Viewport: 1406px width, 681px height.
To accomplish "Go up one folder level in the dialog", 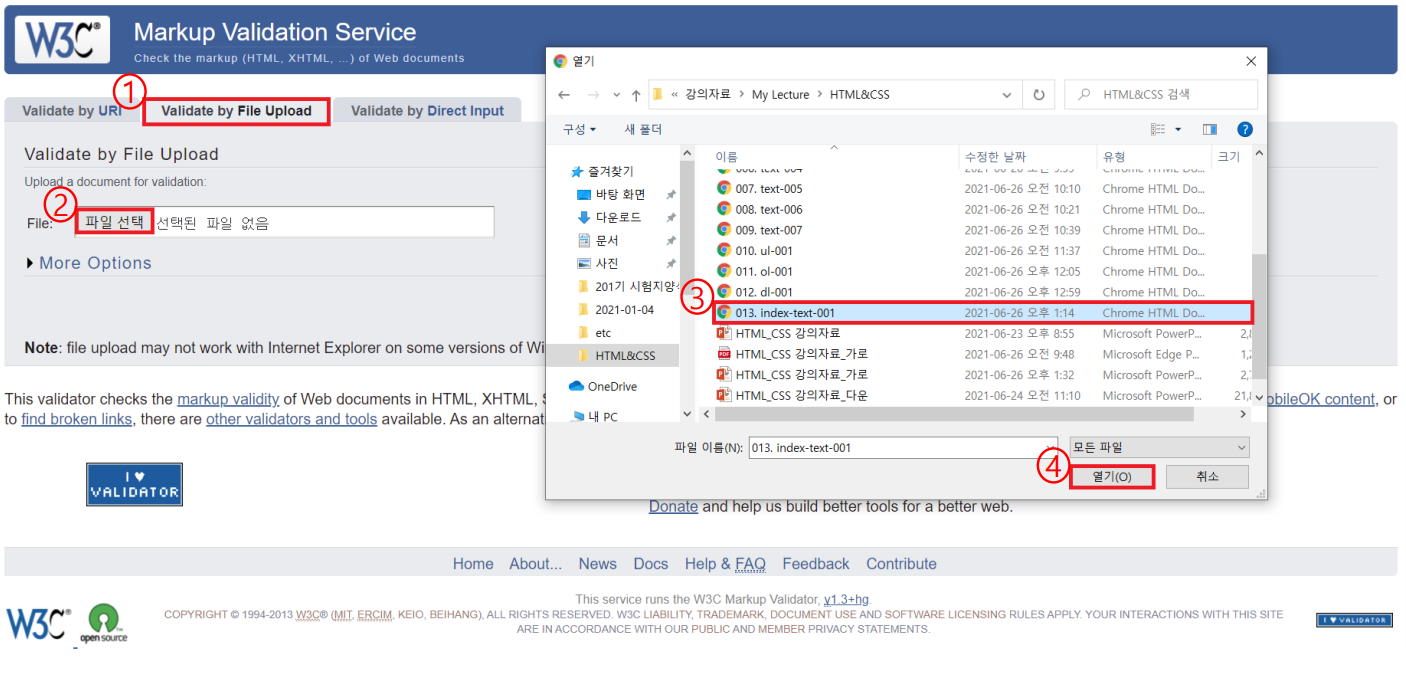I will (x=636, y=95).
